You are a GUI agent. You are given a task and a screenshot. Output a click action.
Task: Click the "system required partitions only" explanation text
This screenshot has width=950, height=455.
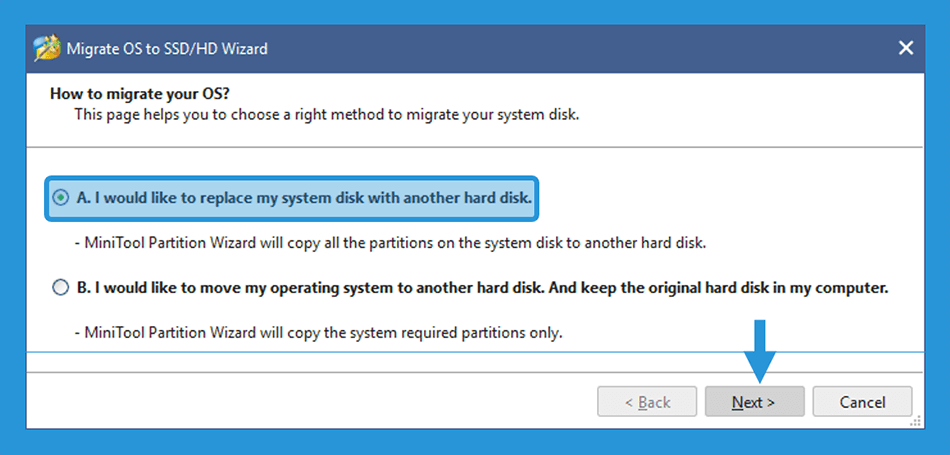click(319, 333)
